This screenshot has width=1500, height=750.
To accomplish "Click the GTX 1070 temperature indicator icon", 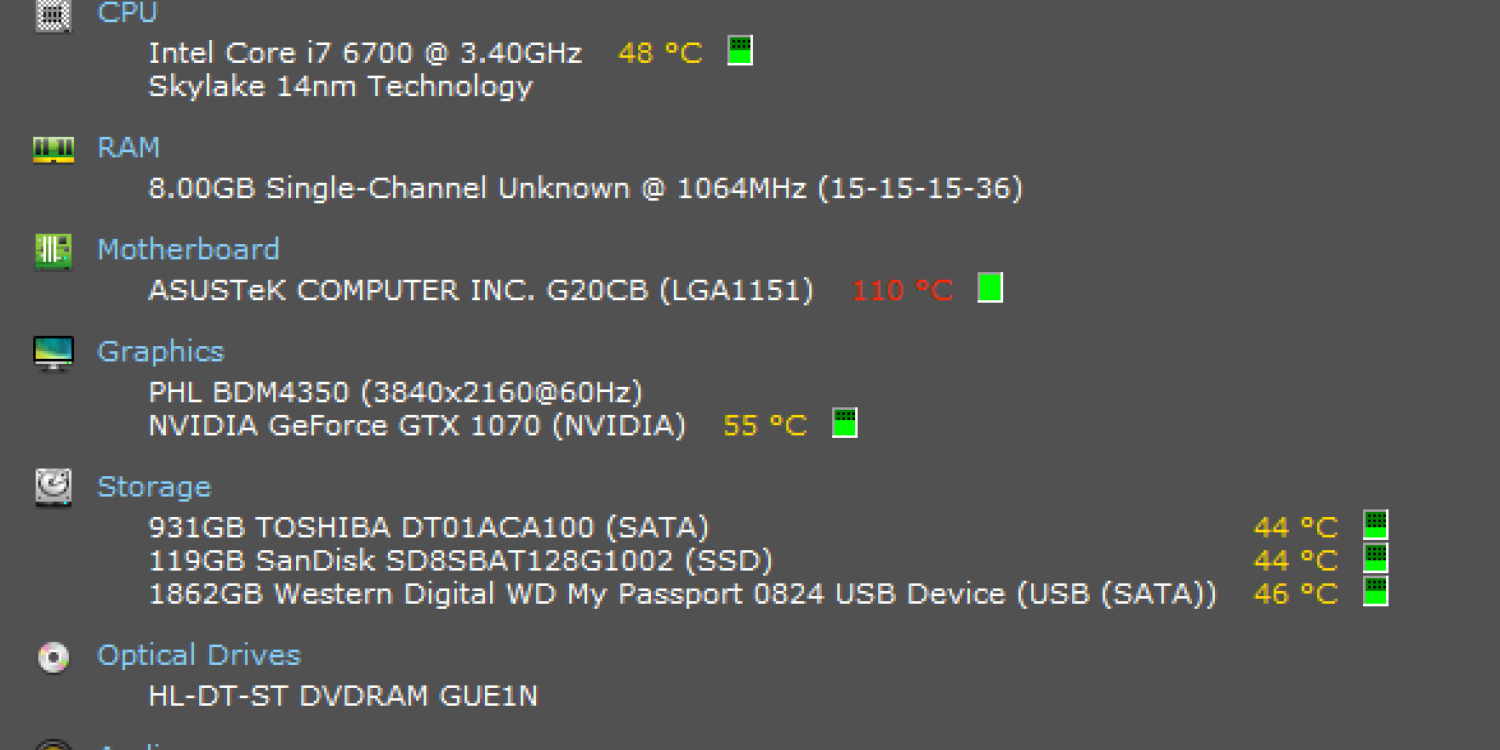I will [x=845, y=424].
